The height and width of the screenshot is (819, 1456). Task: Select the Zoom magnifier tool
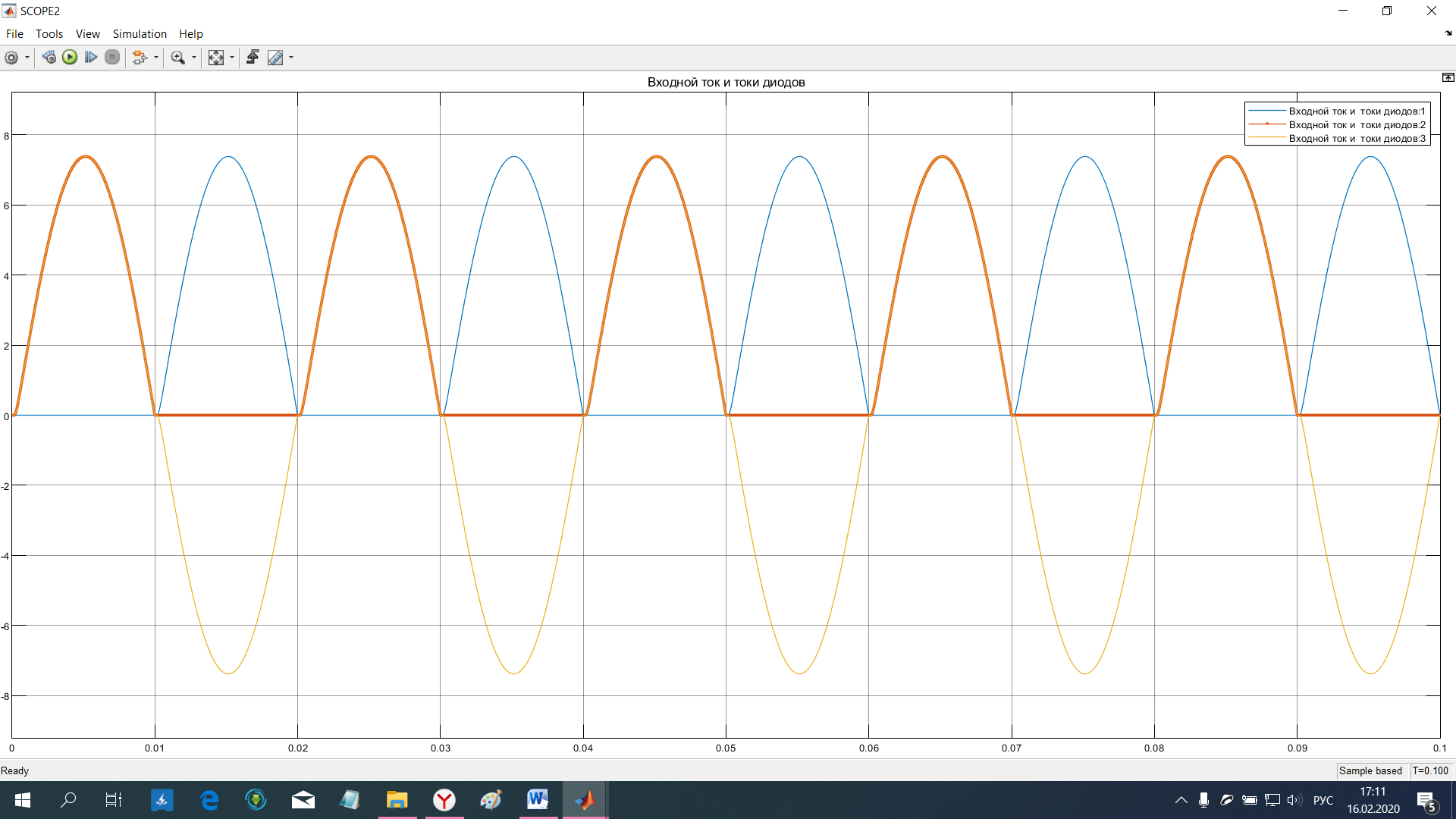point(177,58)
